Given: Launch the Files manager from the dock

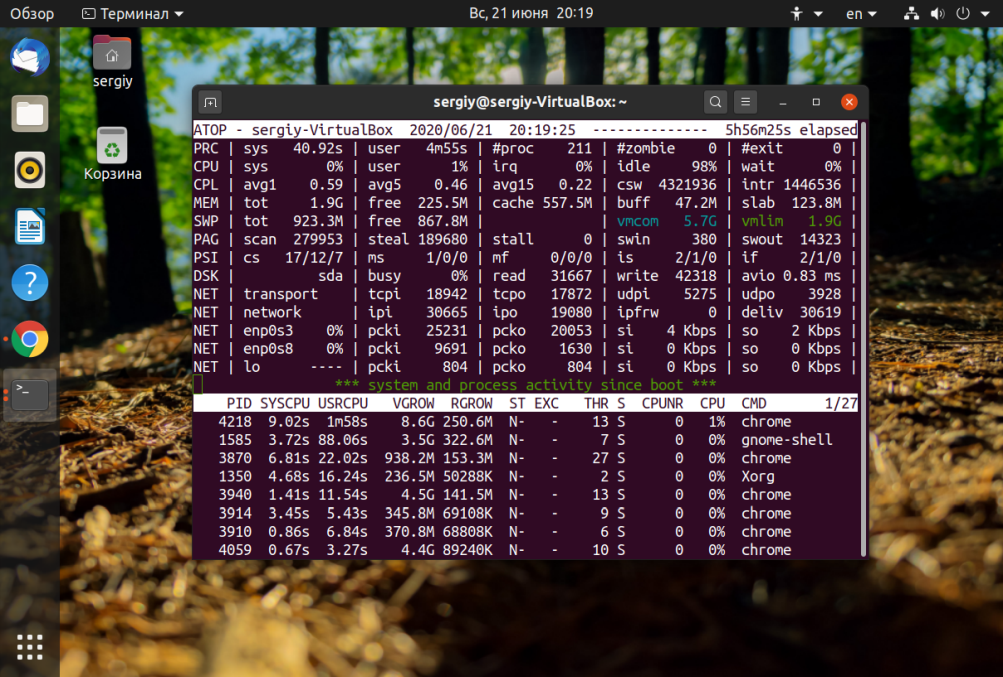Looking at the screenshot, I should pos(30,114).
